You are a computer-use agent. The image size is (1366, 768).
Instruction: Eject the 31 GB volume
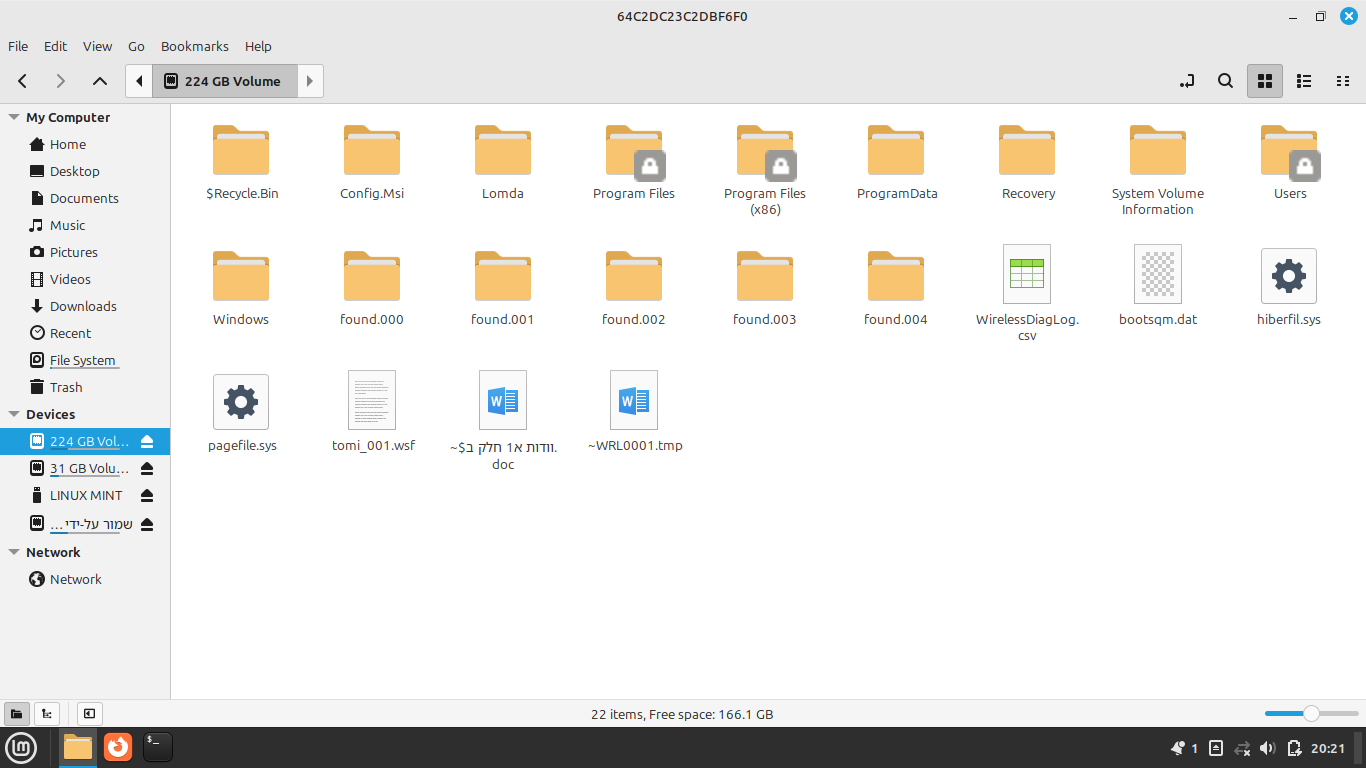click(147, 468)
